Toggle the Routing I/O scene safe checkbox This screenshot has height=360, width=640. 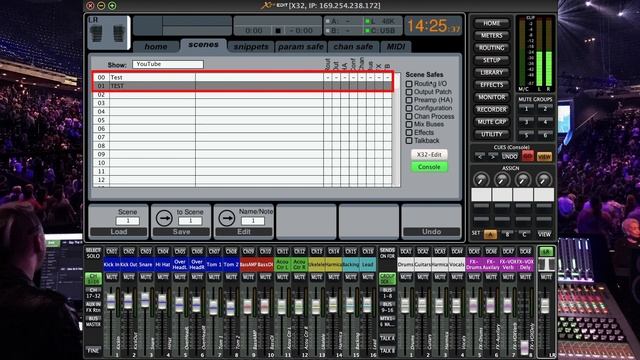409,84
